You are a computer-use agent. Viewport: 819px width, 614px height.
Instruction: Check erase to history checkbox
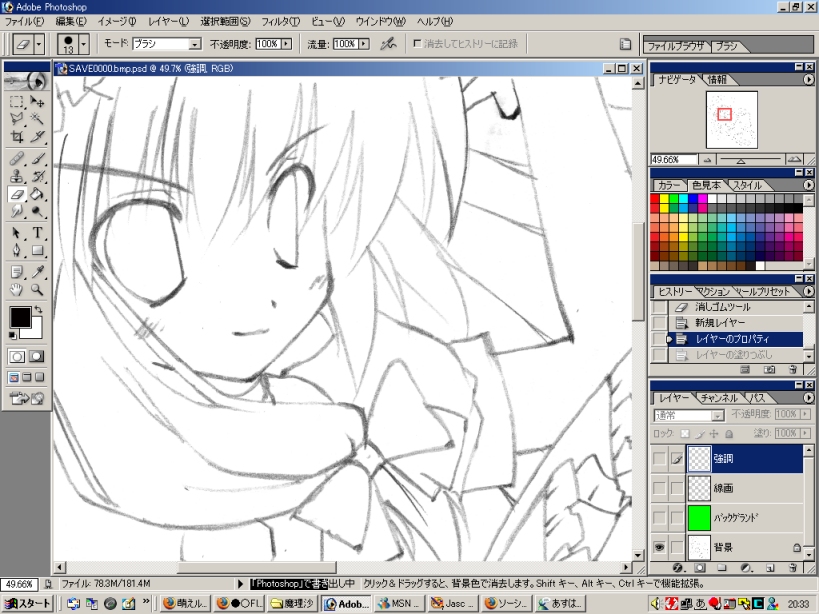[x=417, y=43]
